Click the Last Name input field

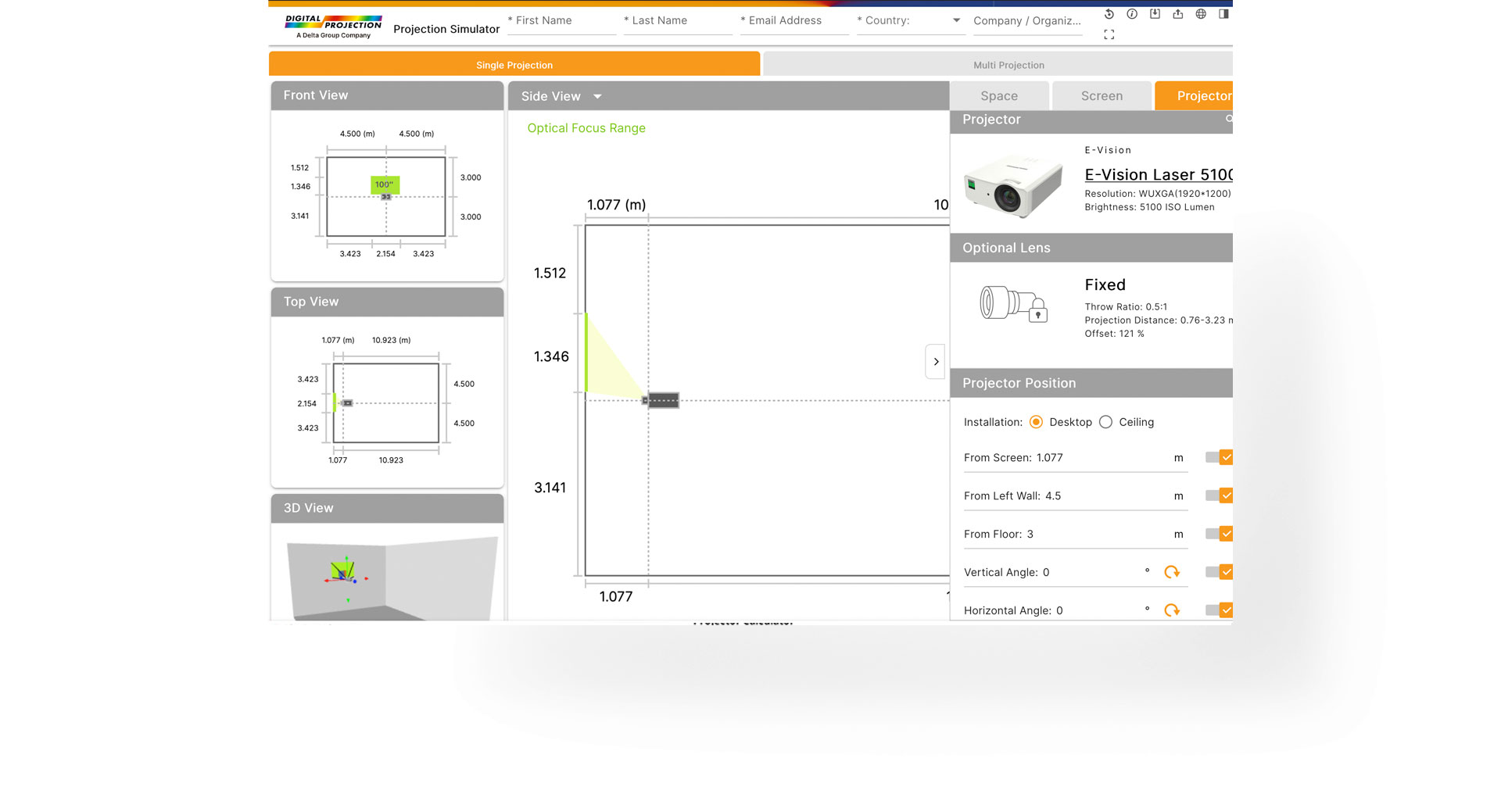click(678, 21)
